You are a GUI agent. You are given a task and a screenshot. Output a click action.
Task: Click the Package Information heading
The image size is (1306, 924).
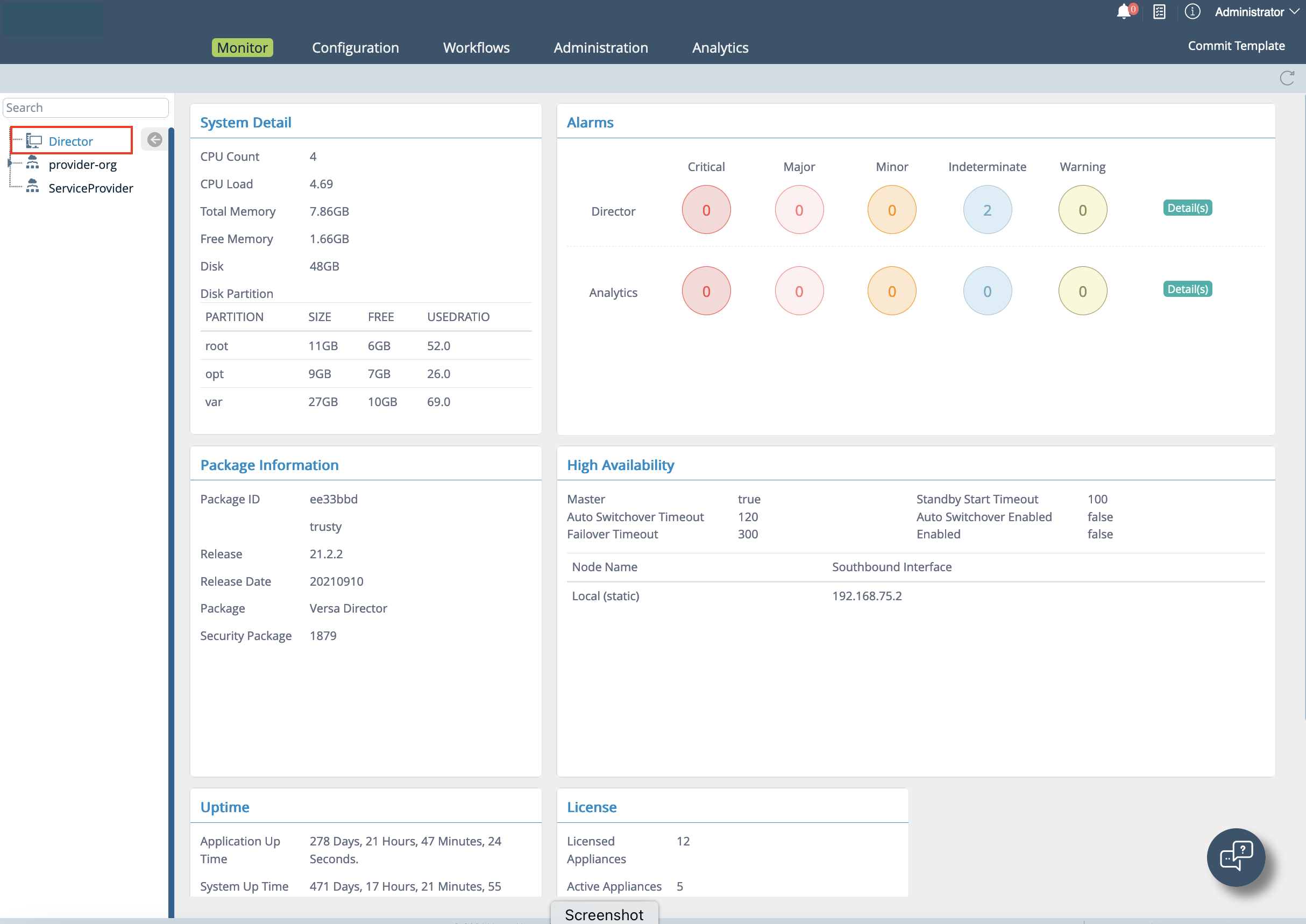tap(269, 465)
